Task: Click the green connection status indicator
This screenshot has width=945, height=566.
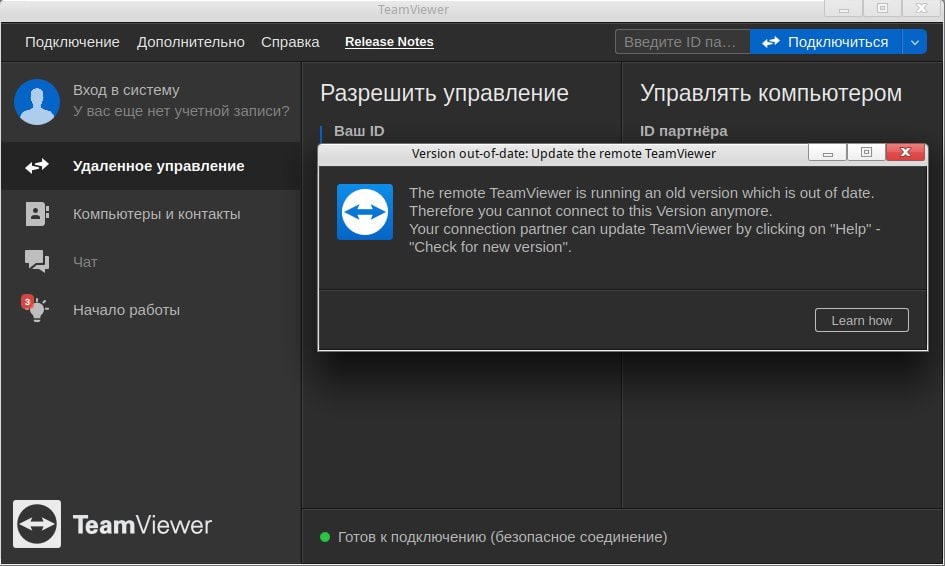Action: coord(325,536)
